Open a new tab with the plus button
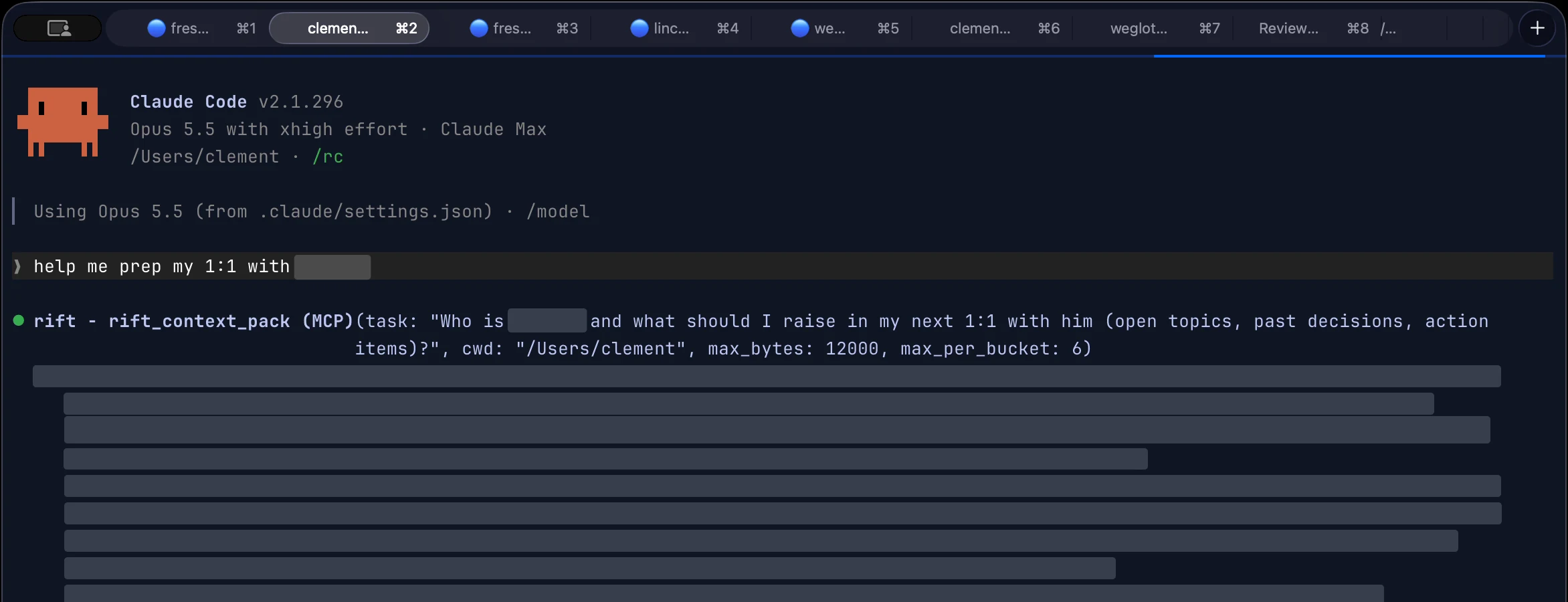The height and width of the screenshot is (602, 1568). (1537, 28)
